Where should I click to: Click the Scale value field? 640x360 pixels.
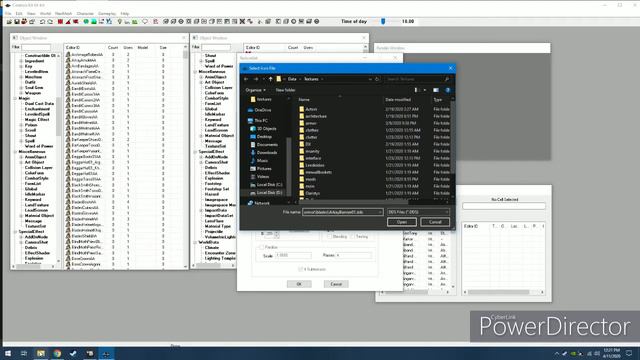tap(293, 256)
